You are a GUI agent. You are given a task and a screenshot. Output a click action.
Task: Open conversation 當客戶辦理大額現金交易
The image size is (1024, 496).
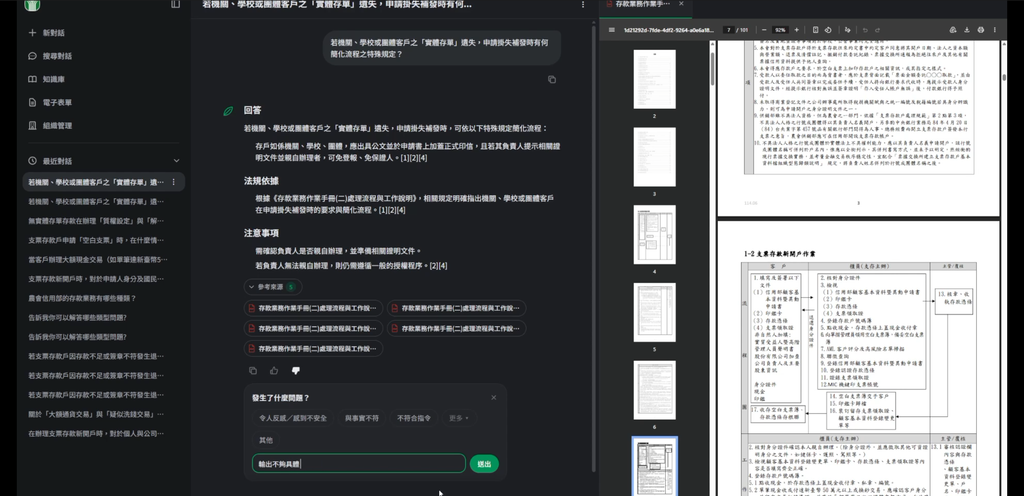98,260
